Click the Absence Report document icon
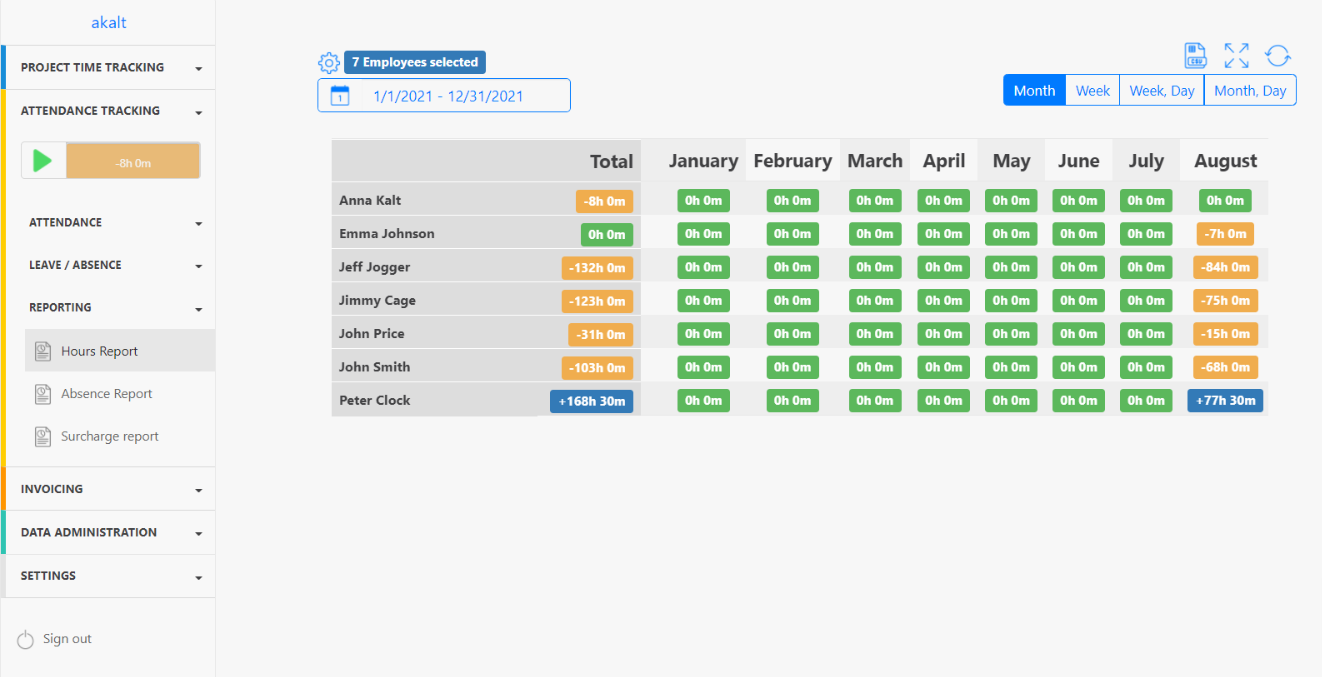Screen dimensions: 1322x677 pyautogui.click(x=43, y=394)
